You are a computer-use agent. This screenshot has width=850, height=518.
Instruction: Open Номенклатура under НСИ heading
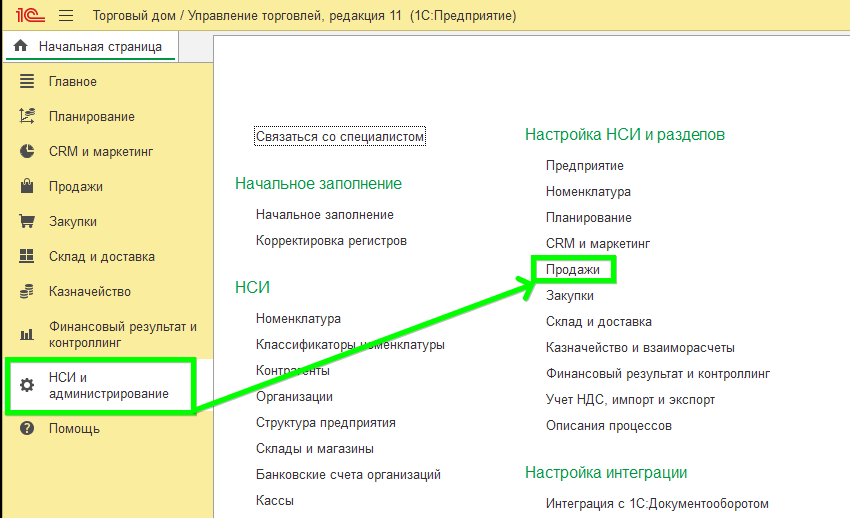[x=298, y=319]
